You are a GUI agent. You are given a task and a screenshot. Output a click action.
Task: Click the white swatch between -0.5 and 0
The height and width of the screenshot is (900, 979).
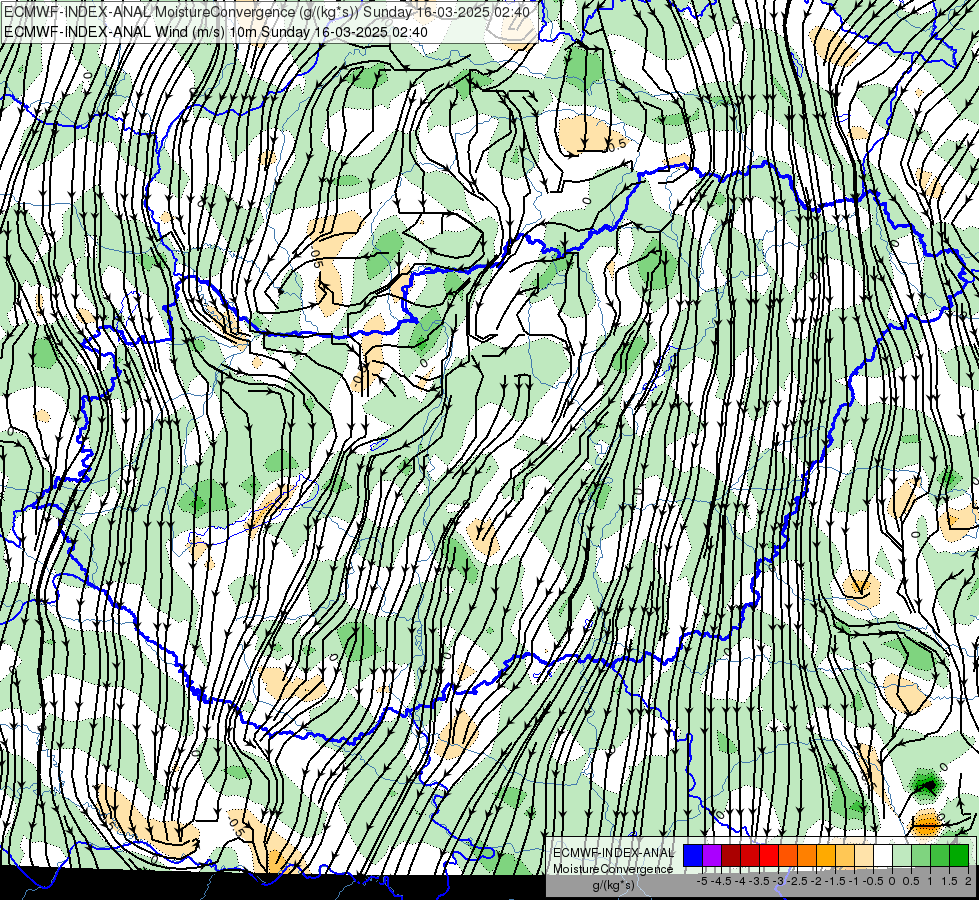[x=883, y=856]
